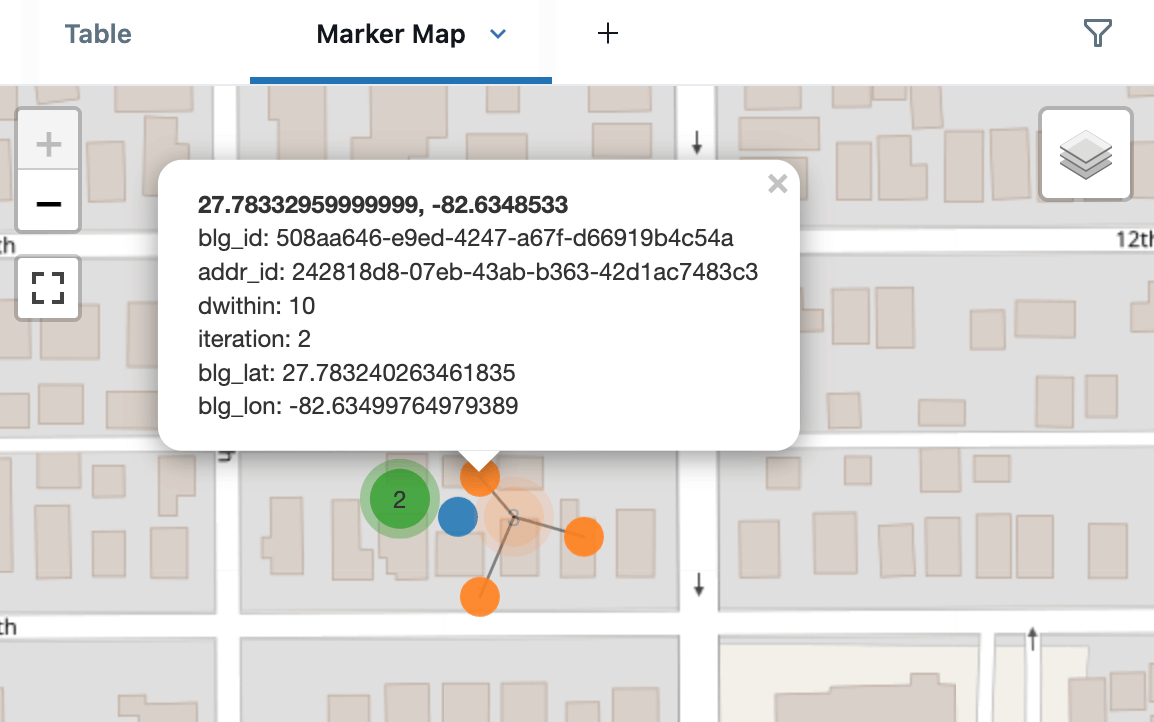Click the right-hand orange marker

584,537
